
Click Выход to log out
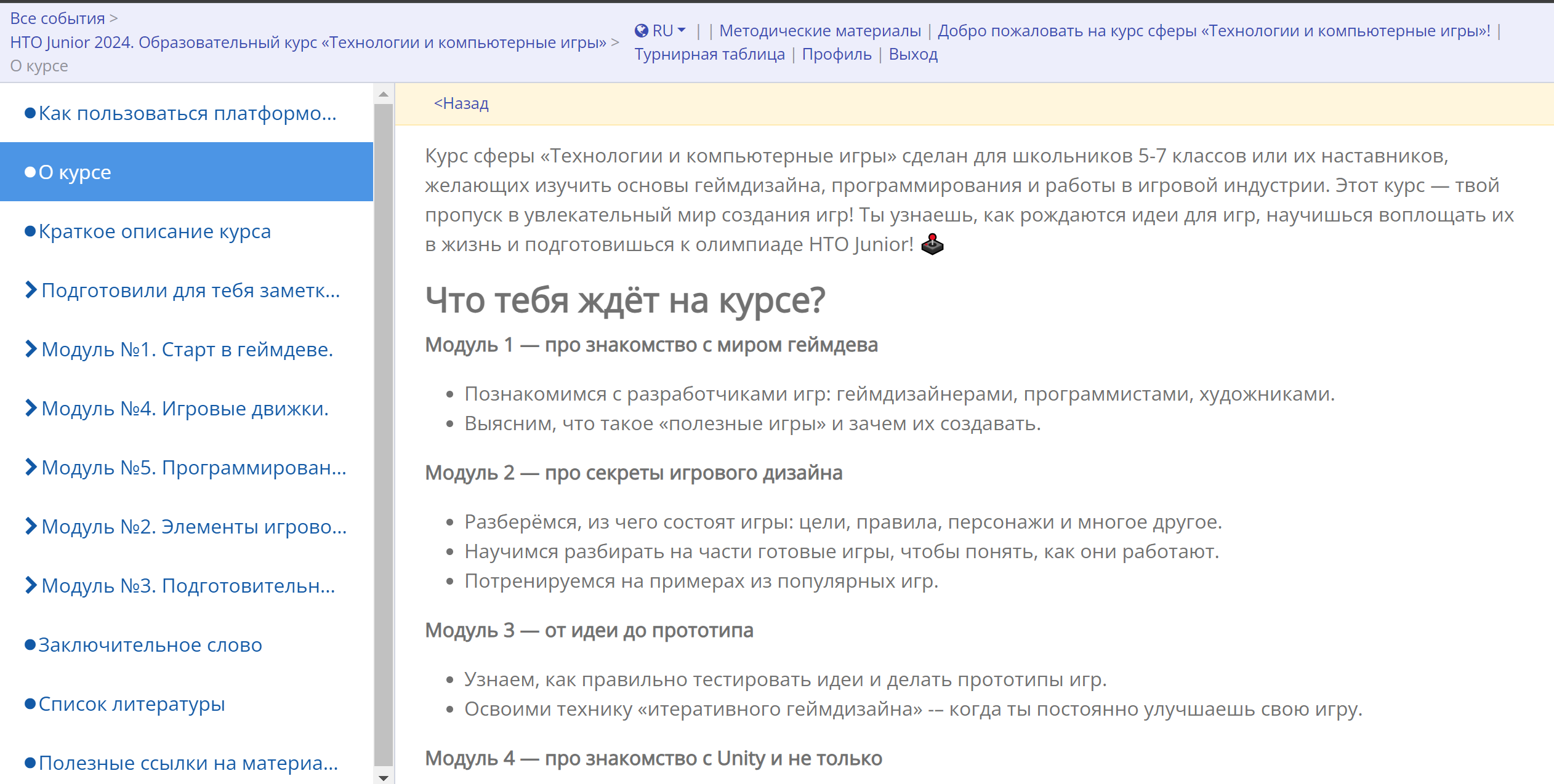(x=912, y=54)
